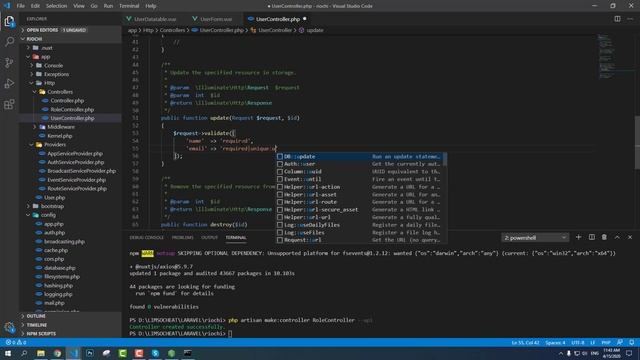
Task: Expand the Exceptions folder
Action: 70,74
